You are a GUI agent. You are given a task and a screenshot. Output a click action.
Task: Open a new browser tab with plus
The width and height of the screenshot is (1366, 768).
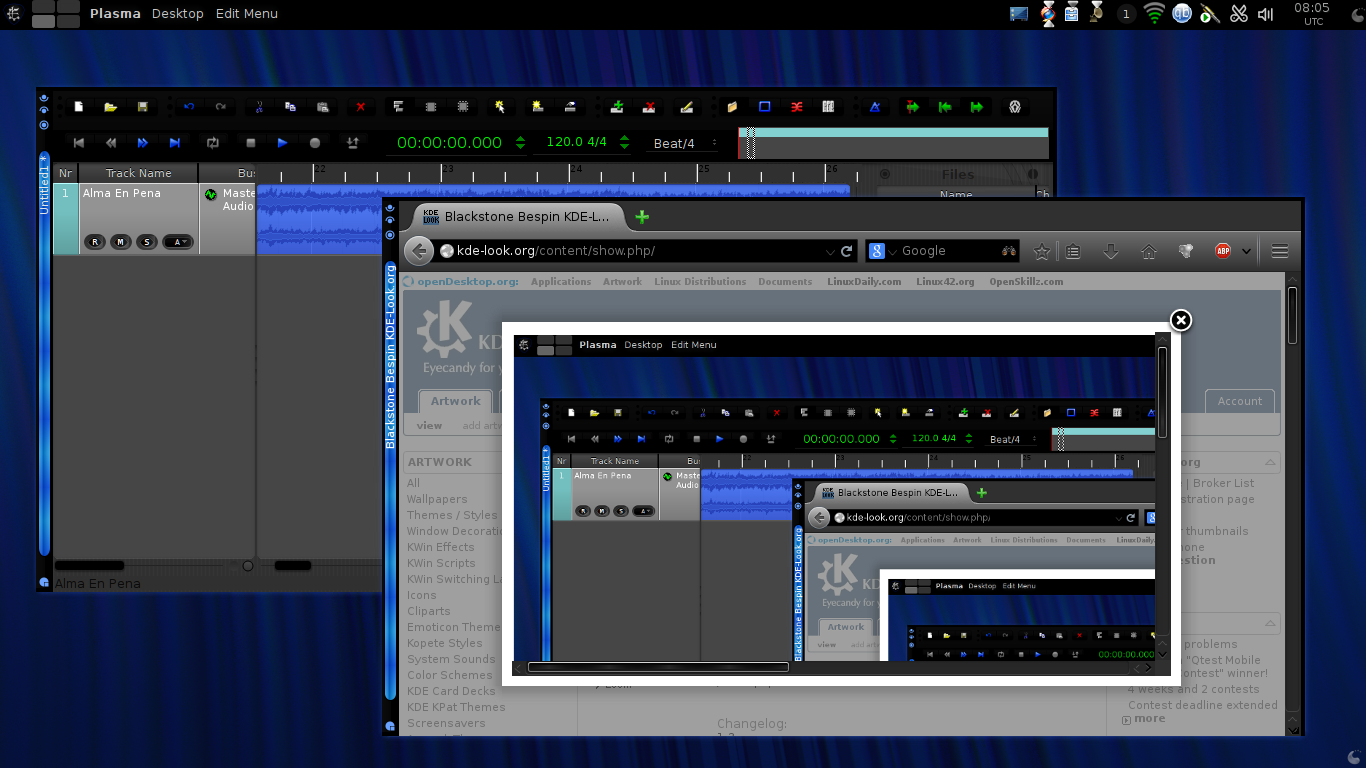pyautogui.click(x=642, y=216)
